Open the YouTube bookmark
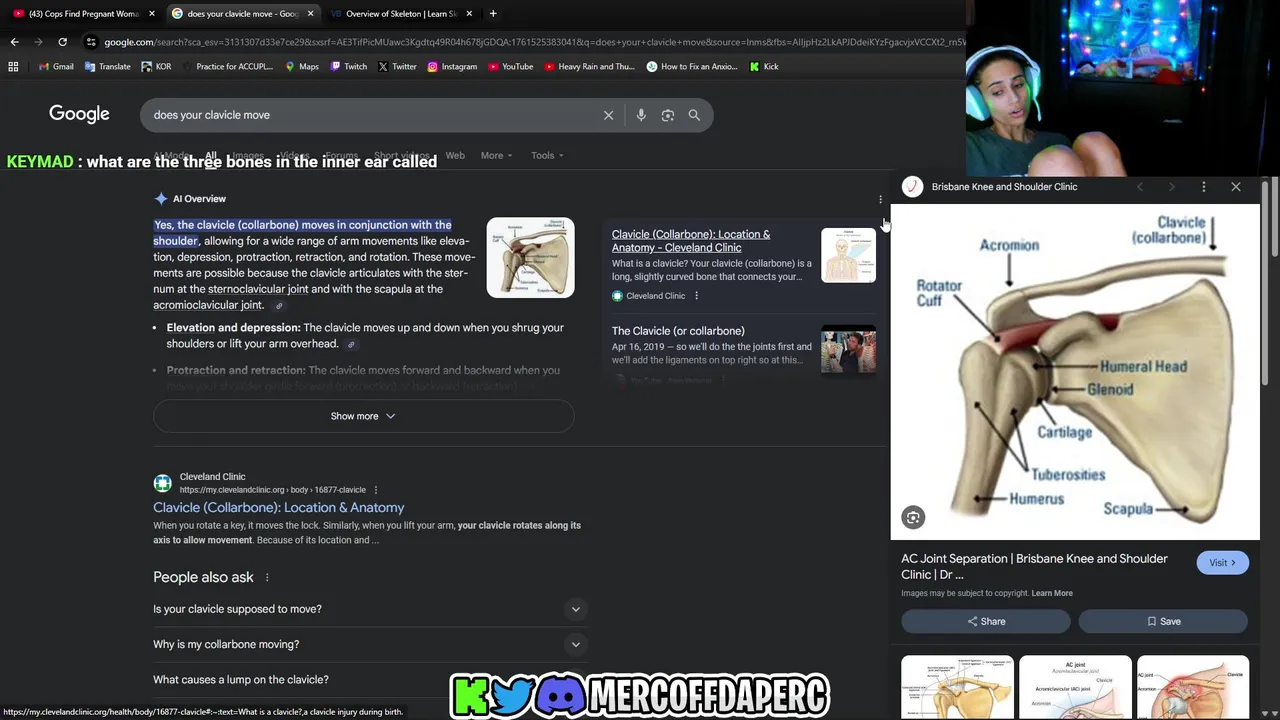Image resolution: width=1280 pixels, height=720 pixels. point(510,67)
